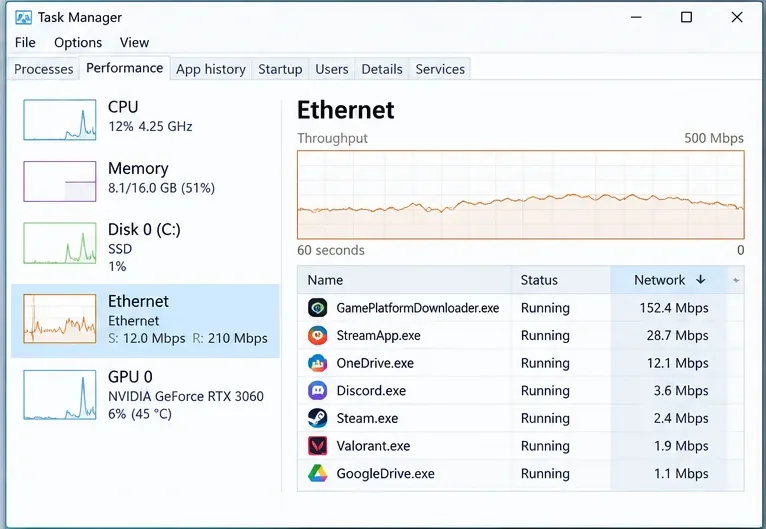Screen dimensions: 766x529
Task: Go to the Users tab
Action: point(332,69)
